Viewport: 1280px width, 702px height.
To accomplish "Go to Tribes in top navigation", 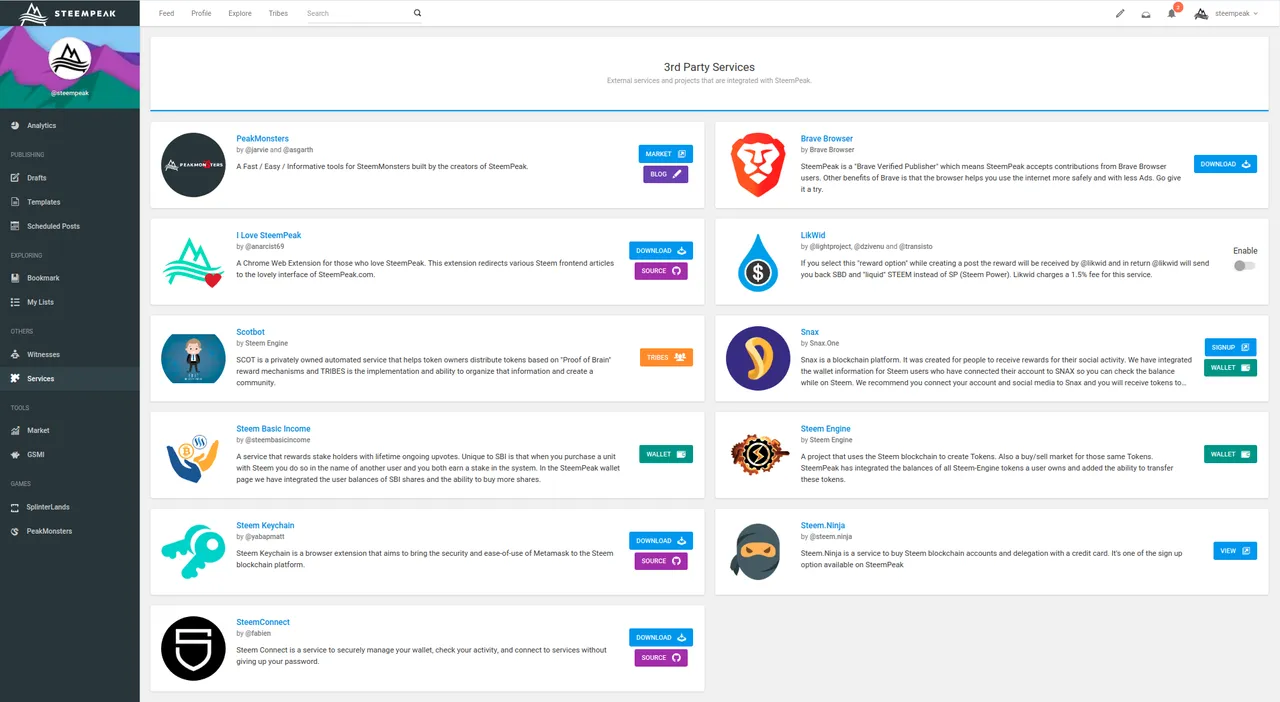I will point(278,14).
